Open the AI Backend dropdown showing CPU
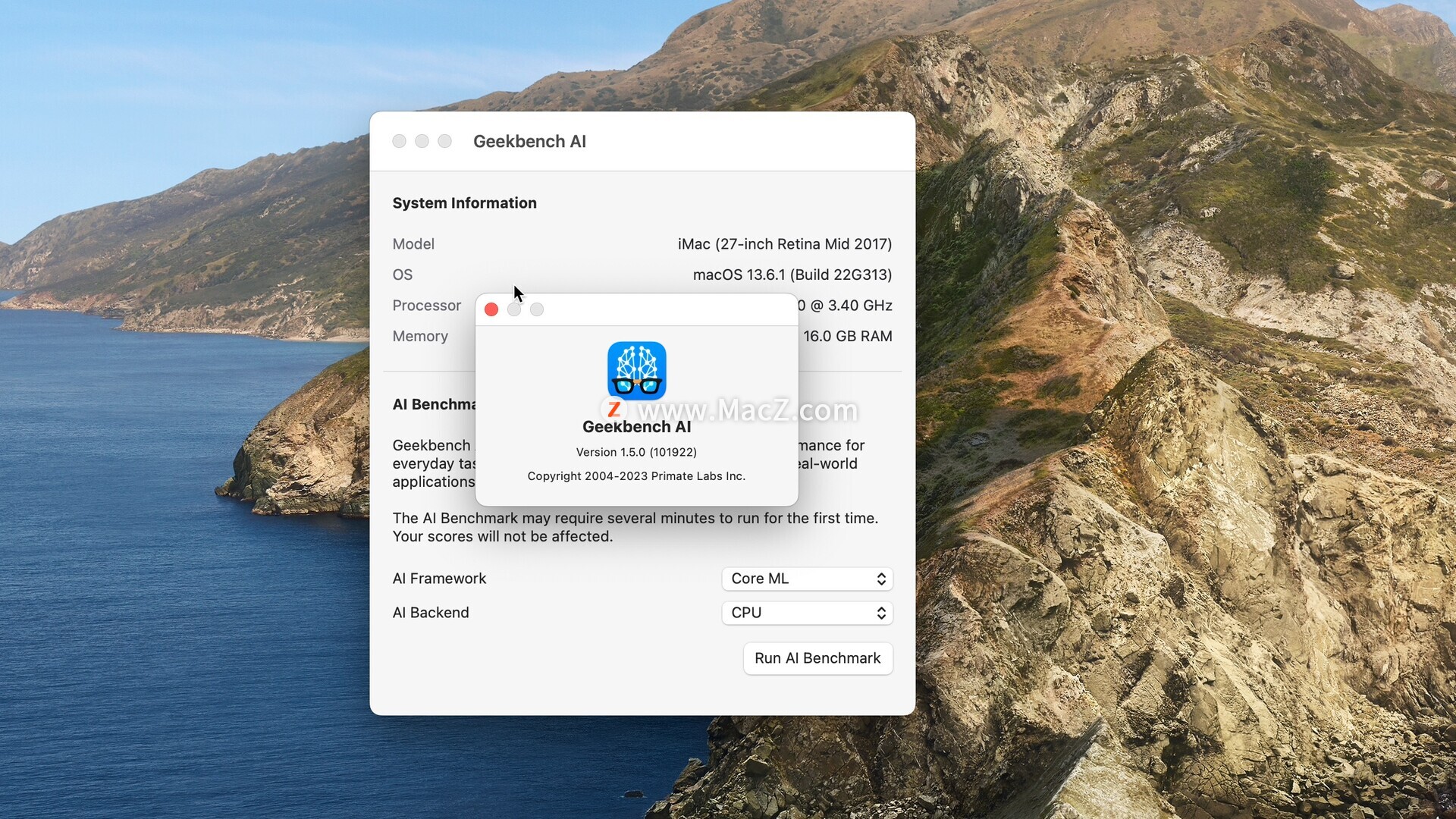1456x819 pixels. click(807, 613)
